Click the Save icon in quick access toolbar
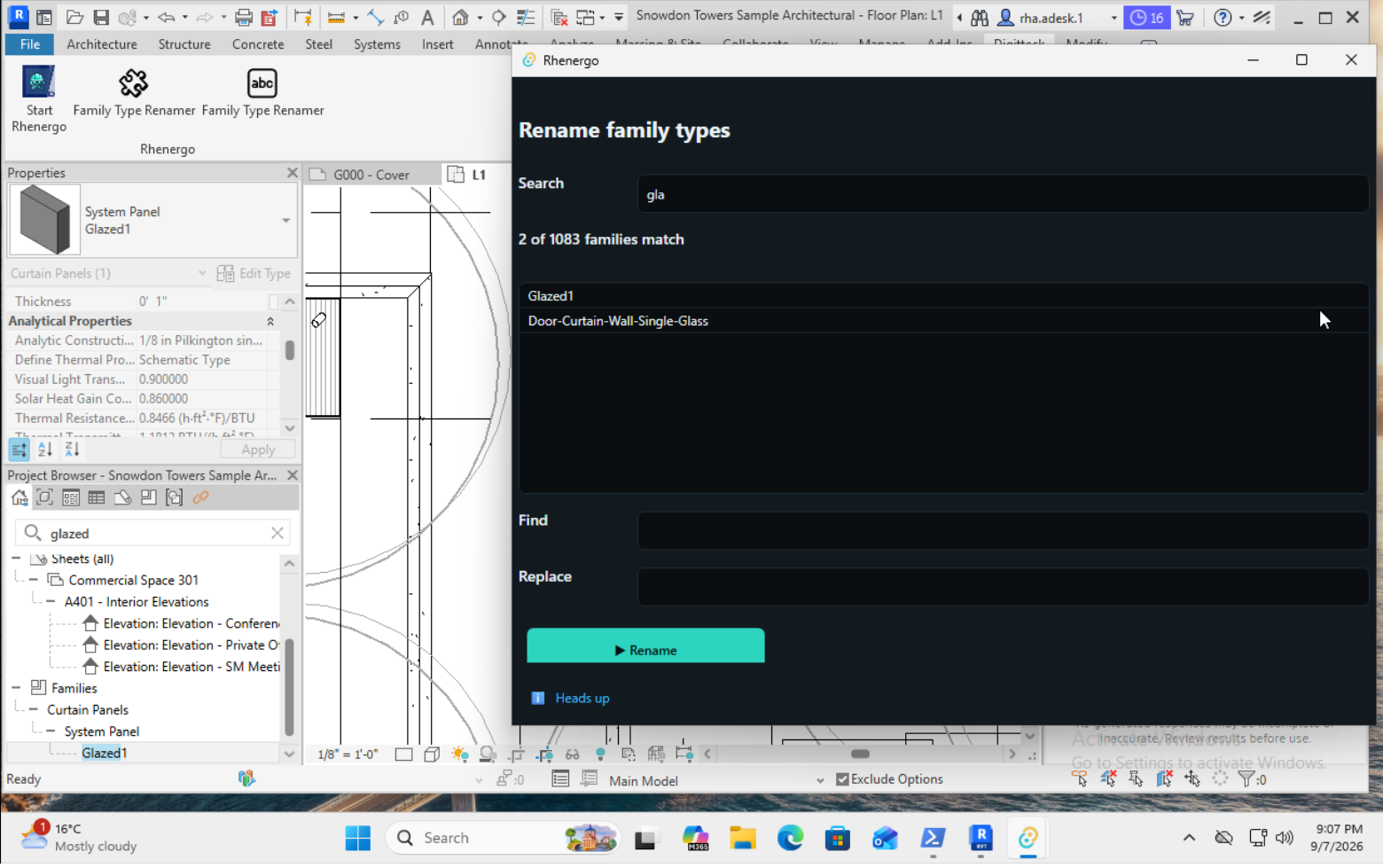This screenshot has width=1383, height=868. coord(101,17)
